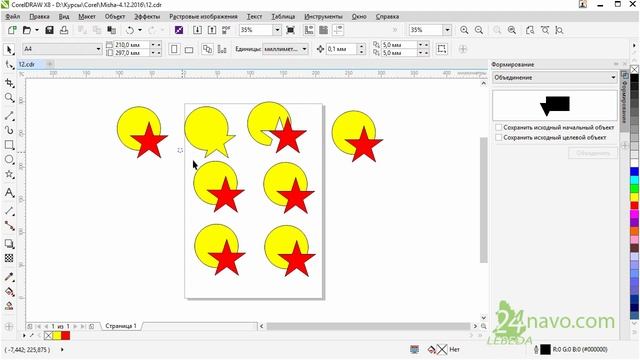
Task: Click the Full-screen preview icon
Action: click(290, 30)
